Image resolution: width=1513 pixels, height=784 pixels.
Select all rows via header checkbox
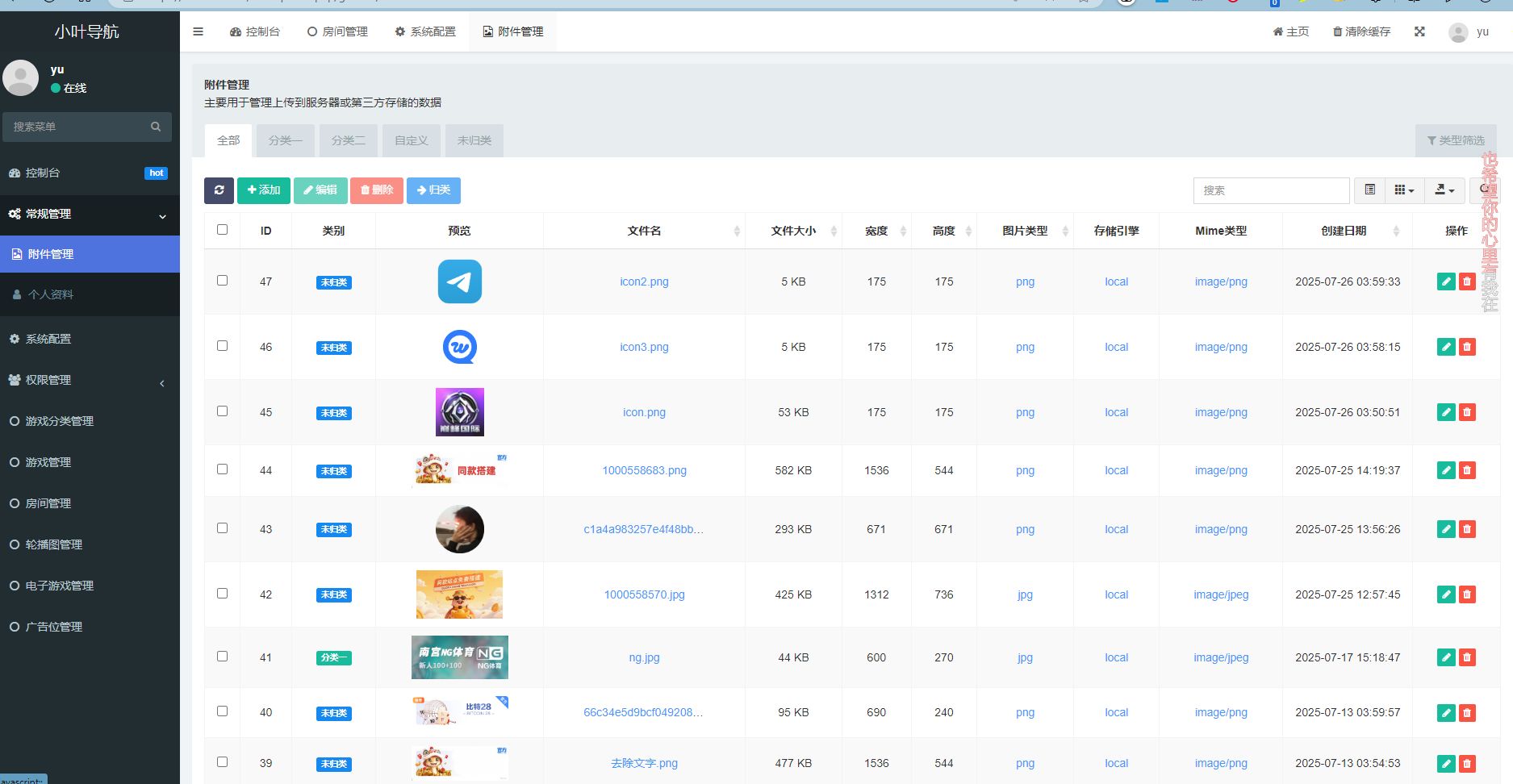[x=222, y=229]
